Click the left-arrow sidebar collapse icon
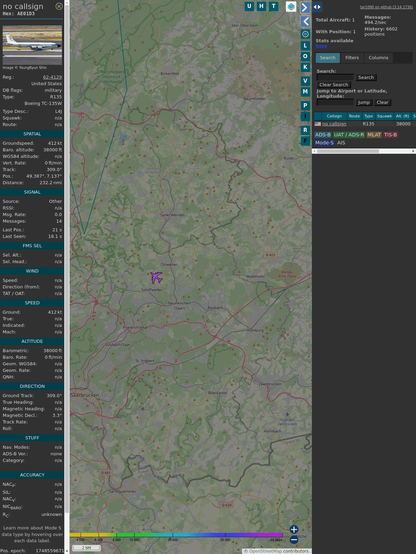 point(305,22)
